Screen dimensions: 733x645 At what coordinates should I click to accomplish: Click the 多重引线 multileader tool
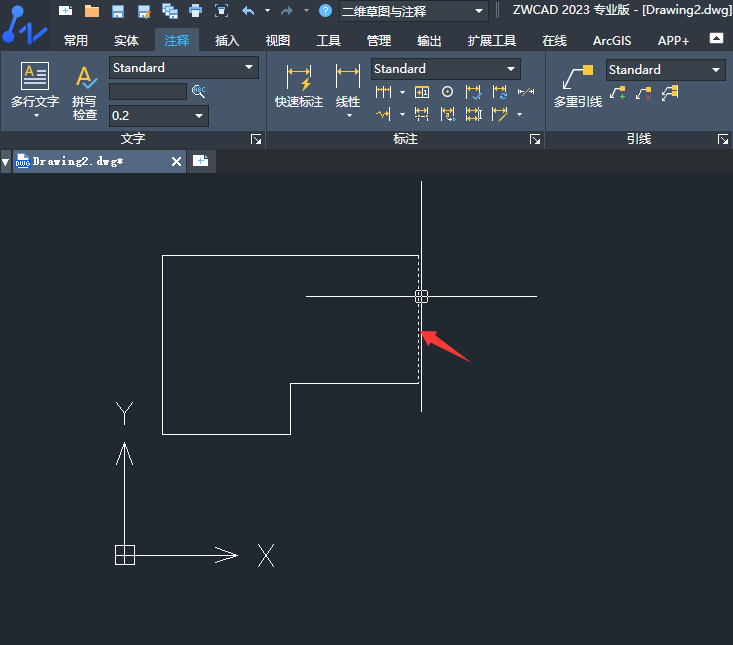[578, 86]
